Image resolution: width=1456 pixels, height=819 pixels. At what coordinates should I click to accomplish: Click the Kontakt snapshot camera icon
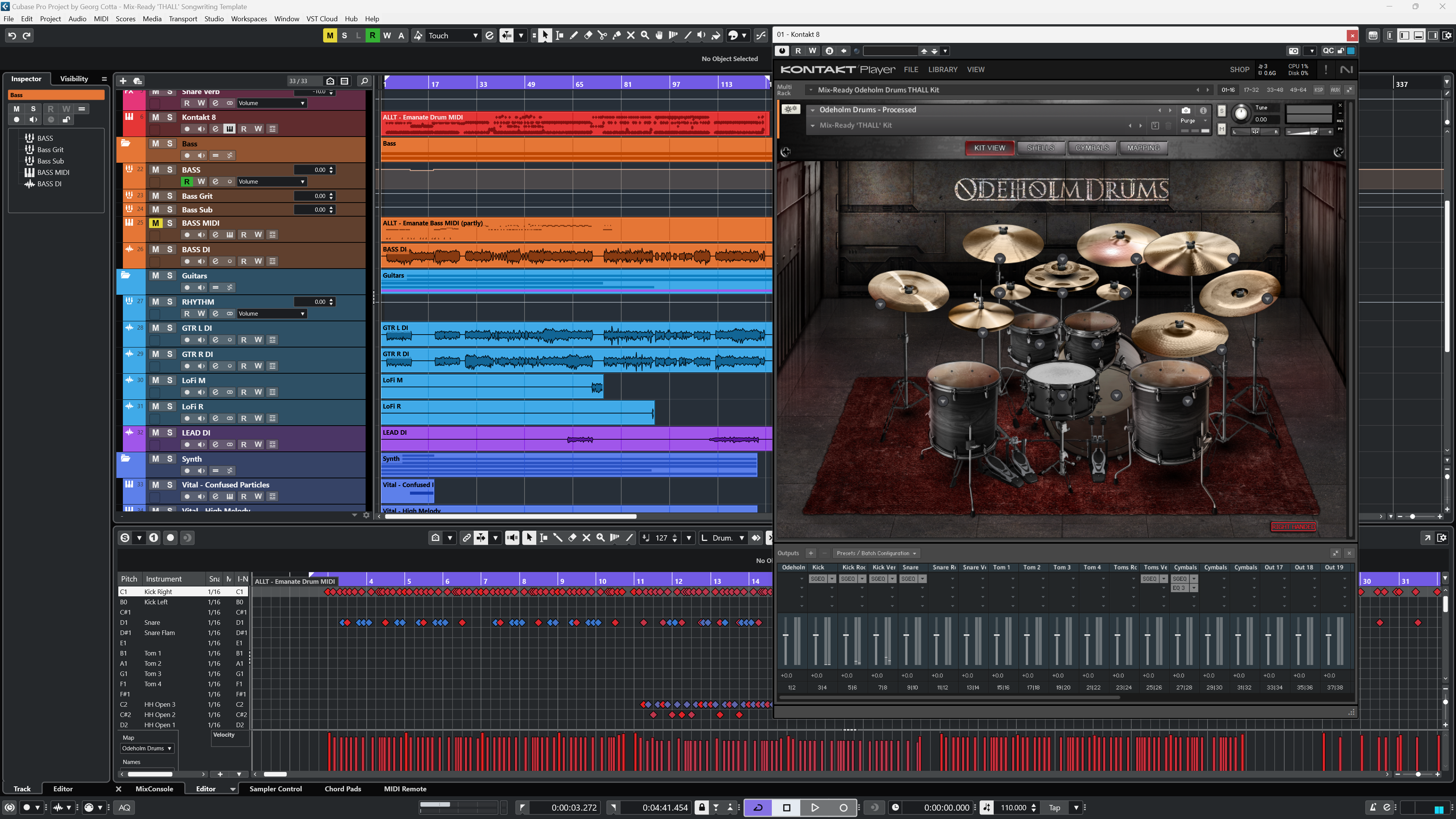[x=1186, y=110]
